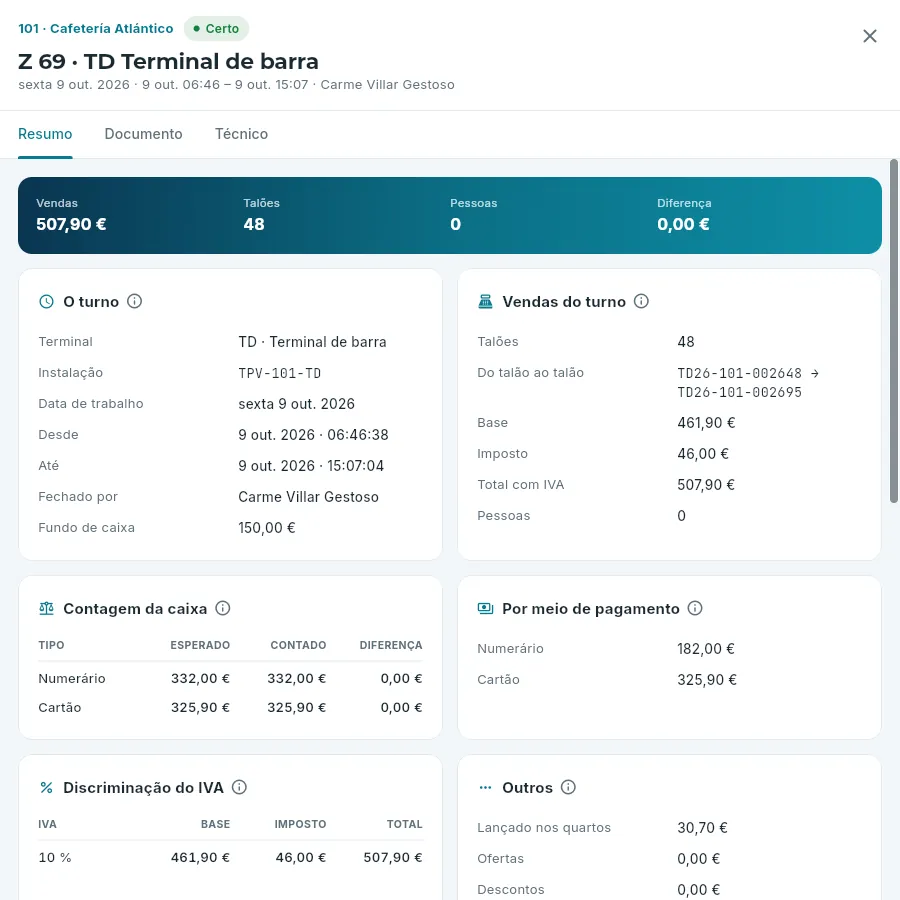900x900 pixels.
Task: Click the info icon beside Vendas do turno
Action: click(641, 301)
